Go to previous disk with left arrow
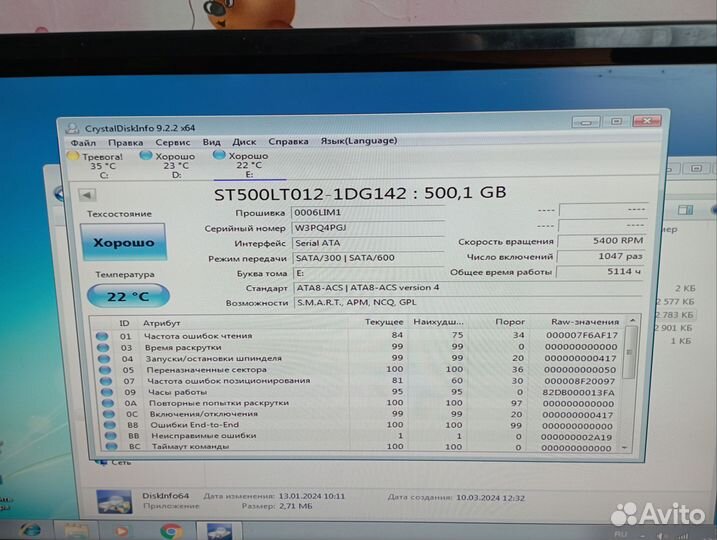Screen dimensions: 717x540 coord(87,195)
